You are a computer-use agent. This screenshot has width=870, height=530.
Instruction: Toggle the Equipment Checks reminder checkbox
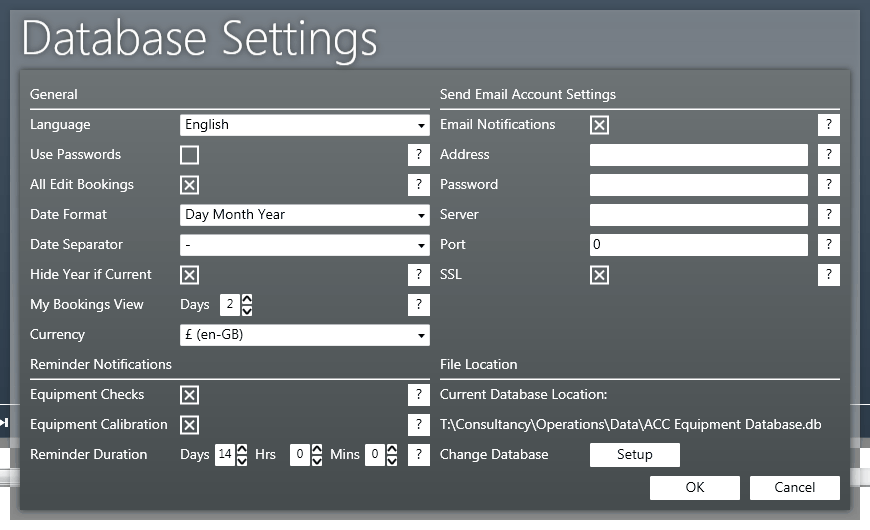click(x=189, y=395)
